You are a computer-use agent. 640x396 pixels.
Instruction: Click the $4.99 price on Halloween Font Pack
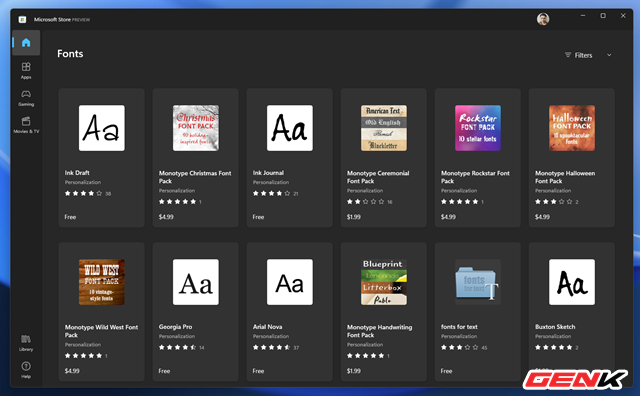click(542, 217)
